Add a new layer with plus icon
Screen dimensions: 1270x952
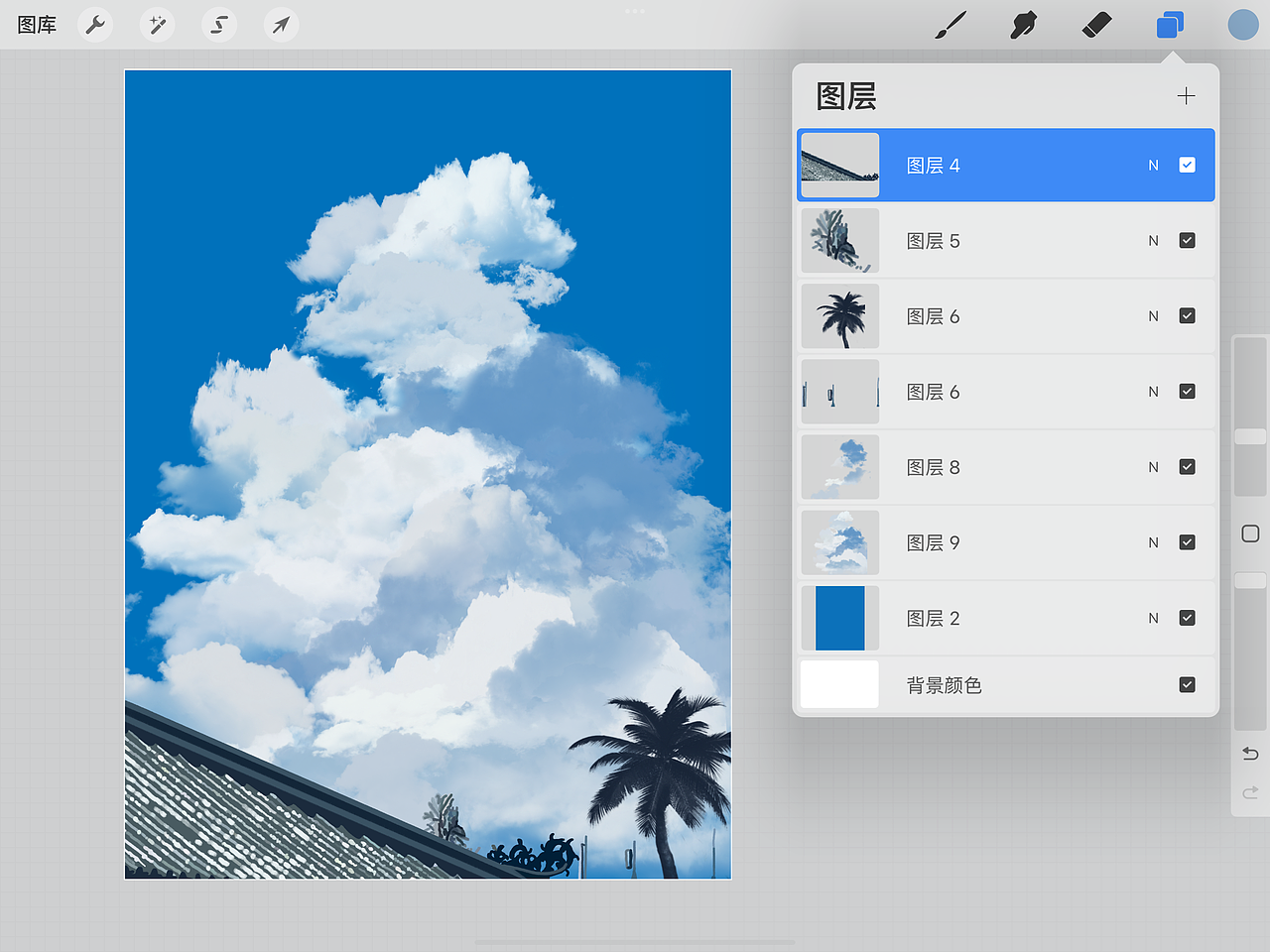click(x=1186, y=96)
